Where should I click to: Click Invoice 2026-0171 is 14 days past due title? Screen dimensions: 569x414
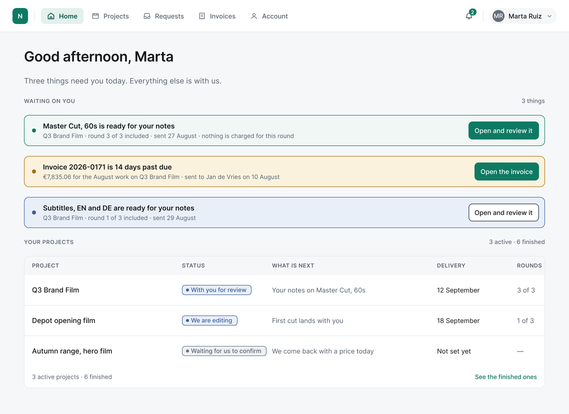[107, 167]
